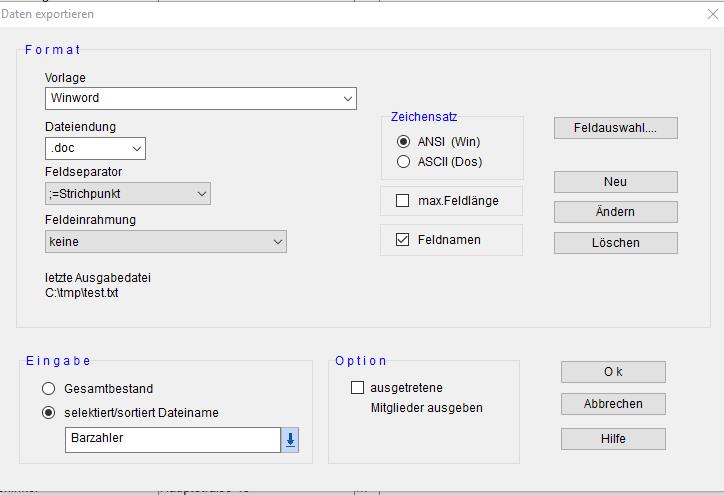Screen dimensions: 724x495
Task: Tick the ausgetretene Mitglieder ausgeben checkbox
Action: click(x=357, y=387)
